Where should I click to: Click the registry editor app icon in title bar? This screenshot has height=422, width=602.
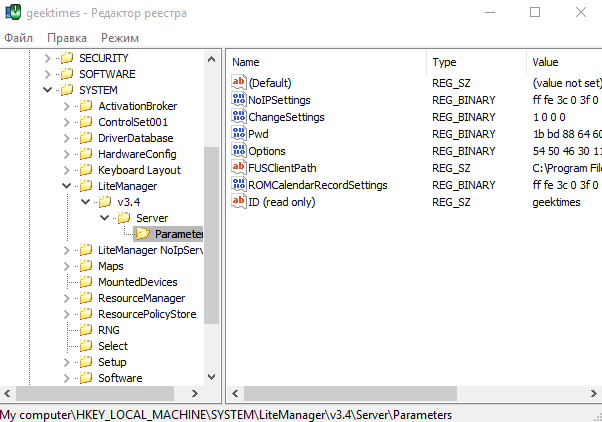click(13, 12)
